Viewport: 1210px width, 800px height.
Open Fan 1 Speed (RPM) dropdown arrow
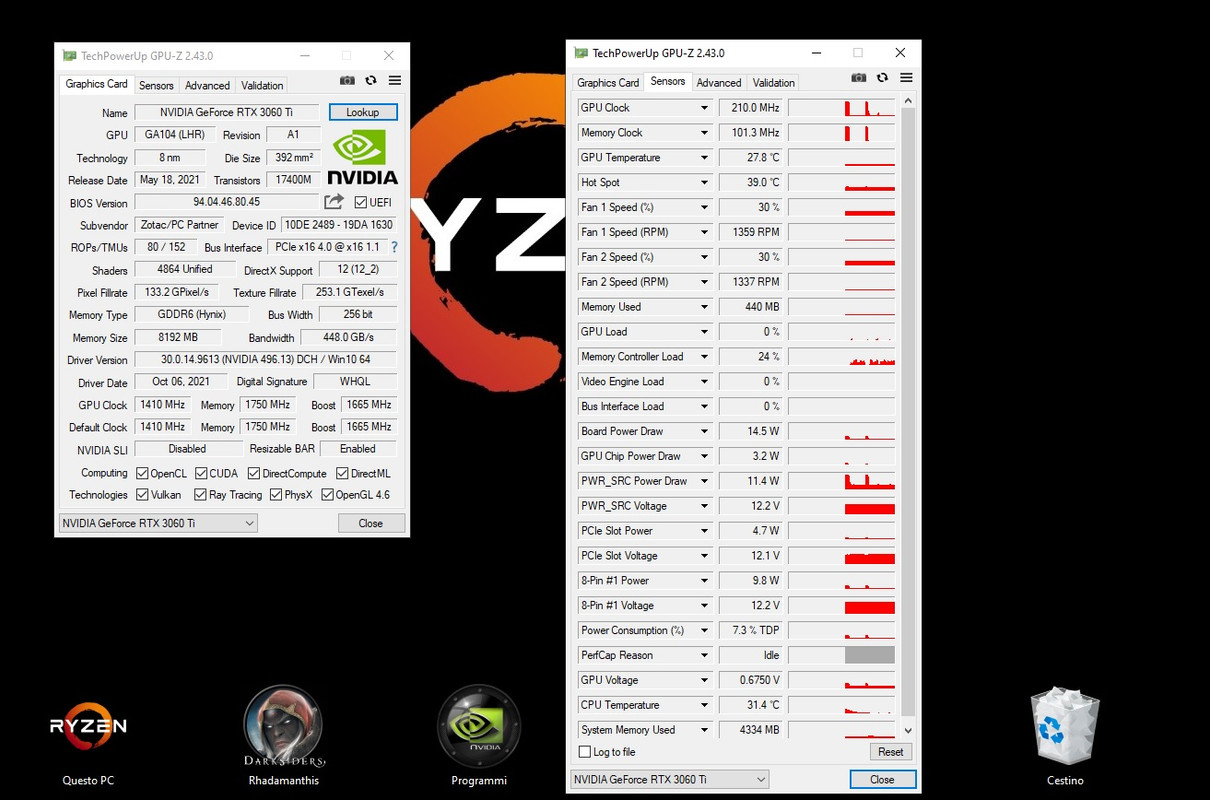704,232
